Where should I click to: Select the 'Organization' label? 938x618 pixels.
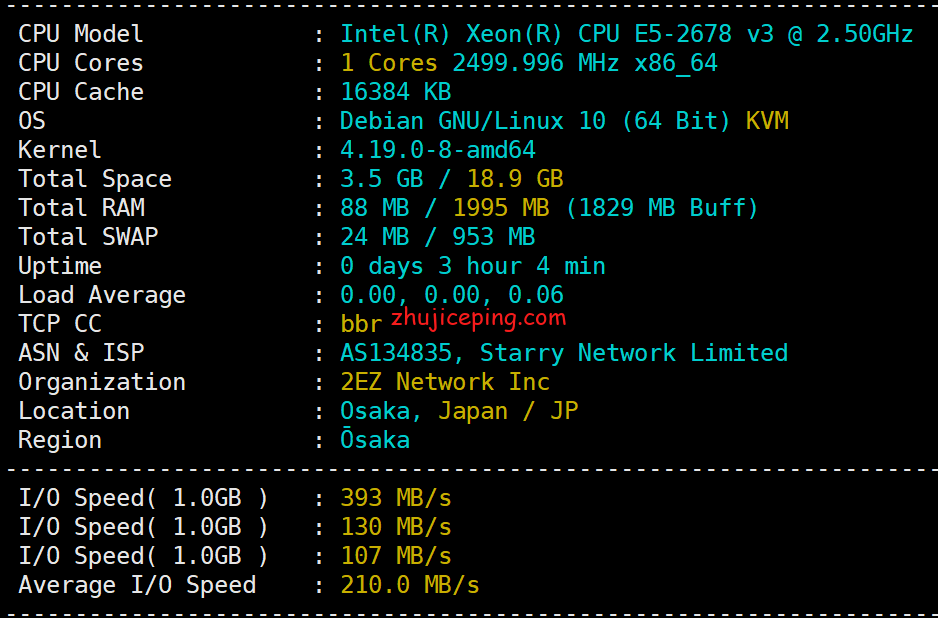tap(102, 383)
